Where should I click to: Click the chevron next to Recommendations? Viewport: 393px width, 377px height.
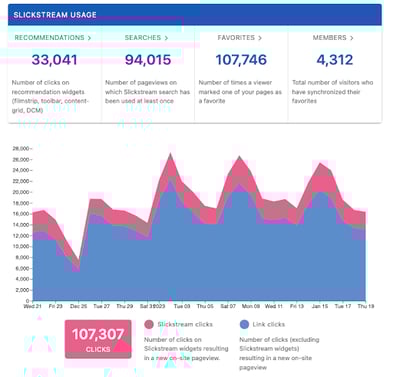point(89,38)
